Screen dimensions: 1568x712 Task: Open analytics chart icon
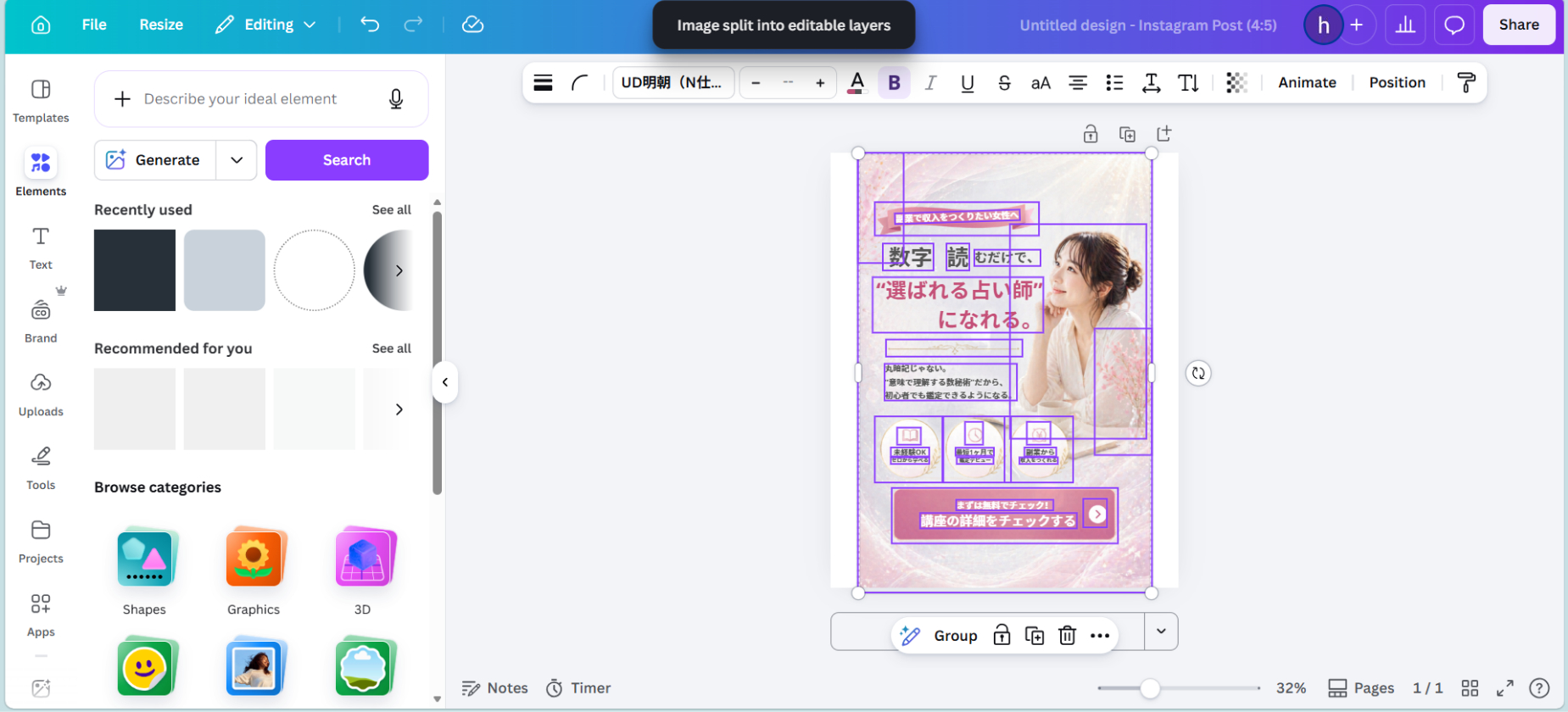(x=1405, y=25)
